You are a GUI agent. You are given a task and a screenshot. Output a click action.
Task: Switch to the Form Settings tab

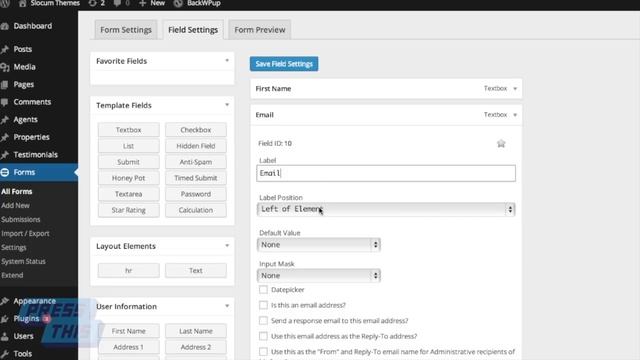[126, 30]
